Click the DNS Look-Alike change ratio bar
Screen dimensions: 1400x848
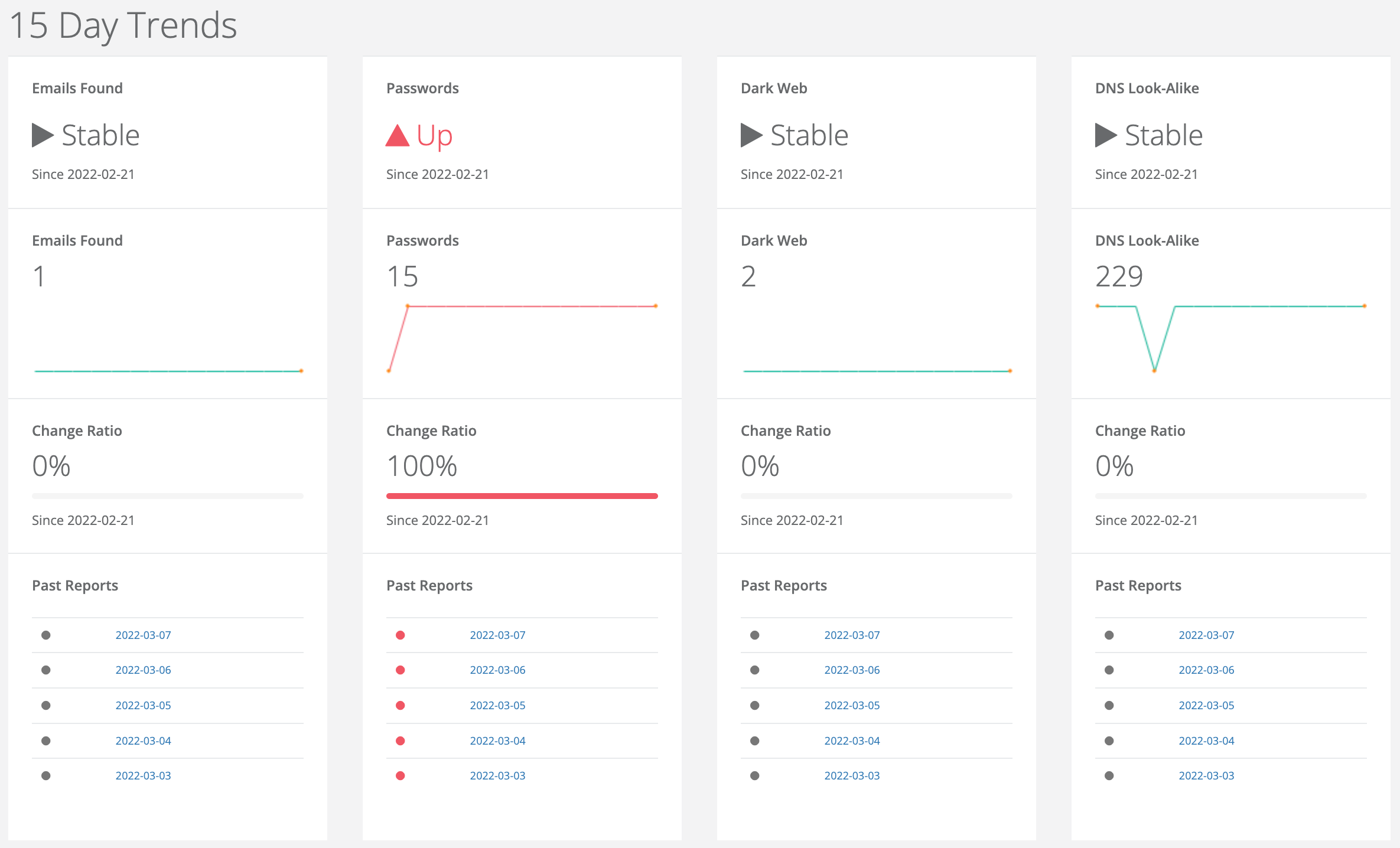click(x=1231, y=496)
